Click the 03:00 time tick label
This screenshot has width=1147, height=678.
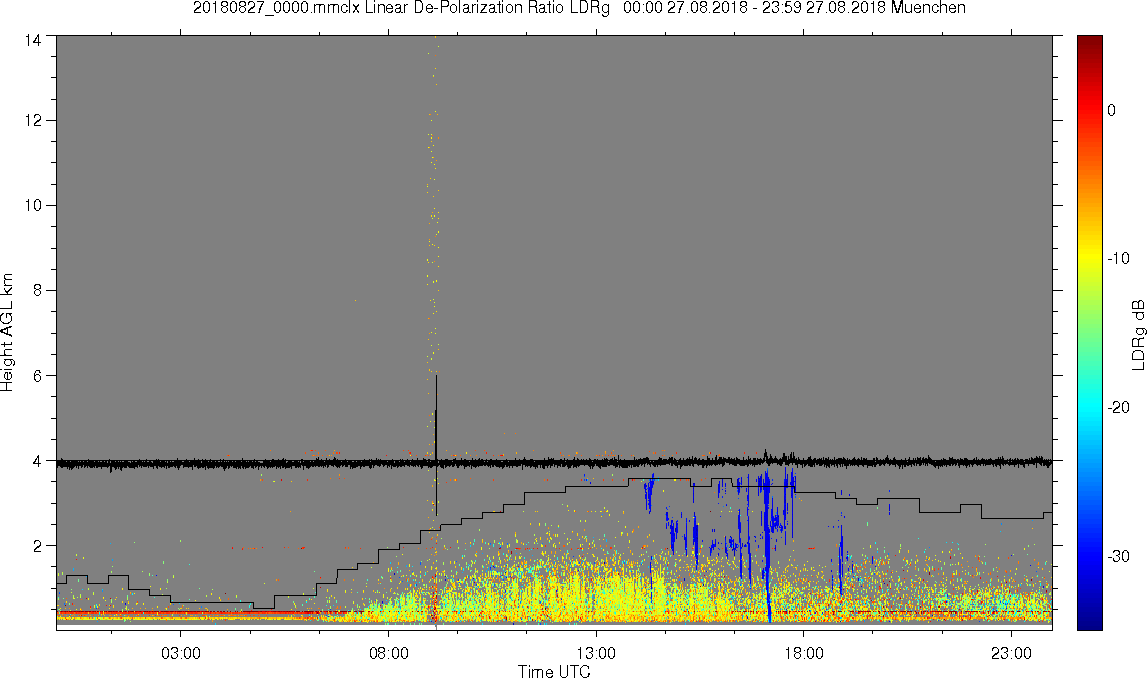(181, 653)
